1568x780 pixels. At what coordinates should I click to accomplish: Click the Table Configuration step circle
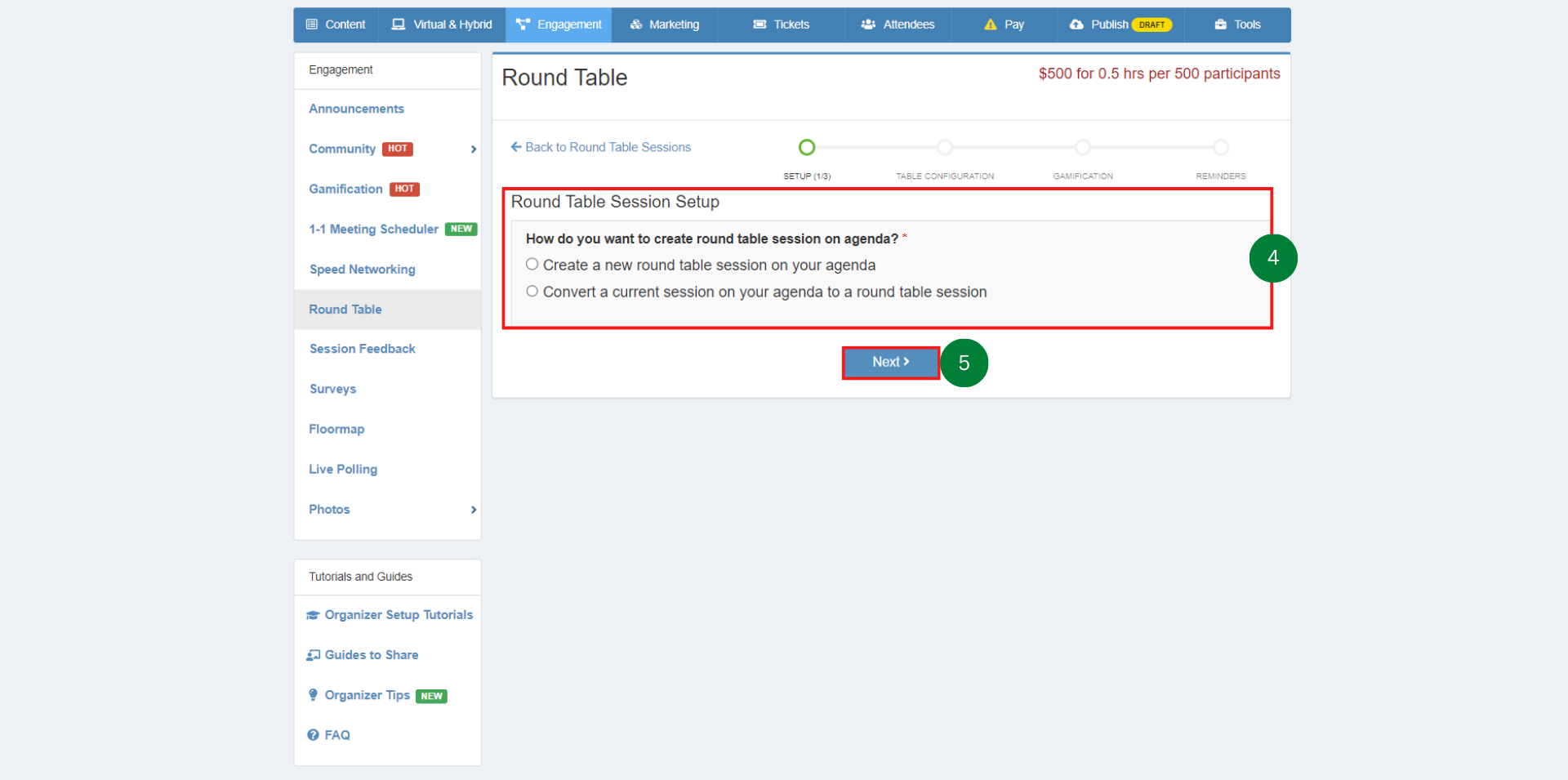point(945,147)
